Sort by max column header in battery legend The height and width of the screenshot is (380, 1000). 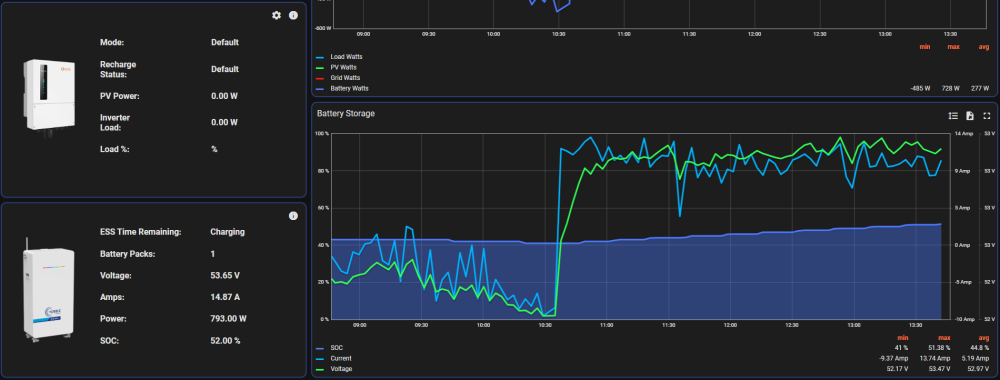[945, 337]
